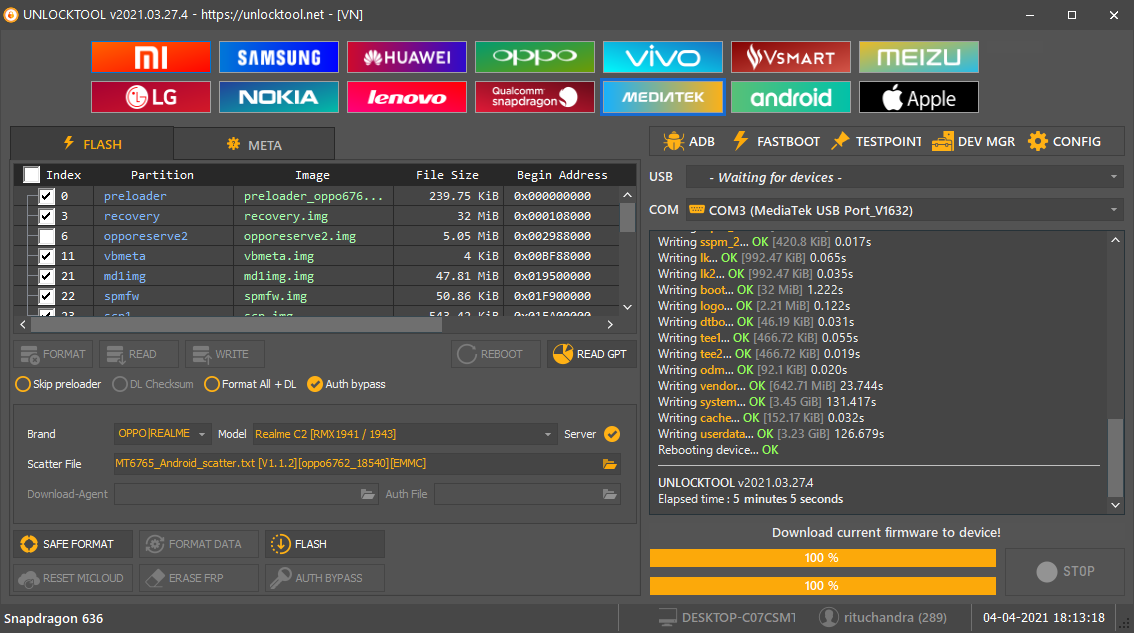
Task: Open the Testpoint tool
Action: pyautogui.click(x=877, y=142)
